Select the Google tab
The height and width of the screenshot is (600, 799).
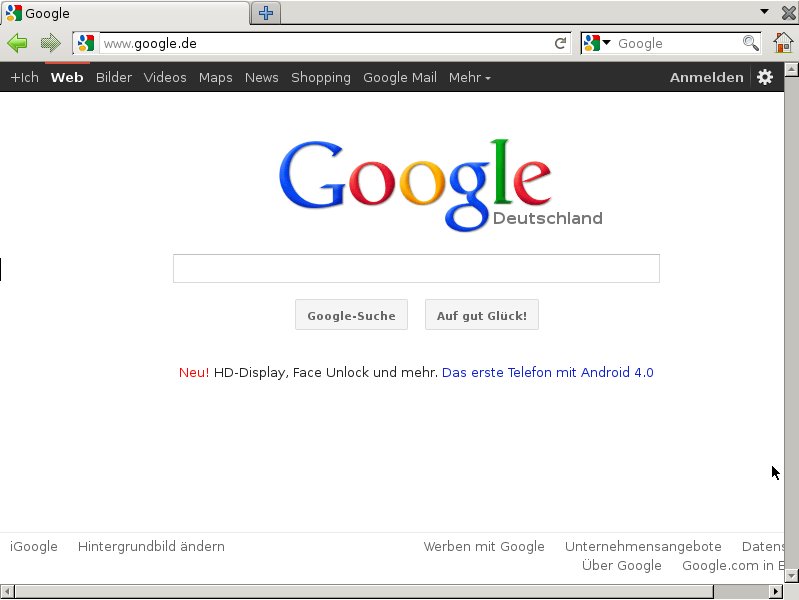tap(125, 13)
